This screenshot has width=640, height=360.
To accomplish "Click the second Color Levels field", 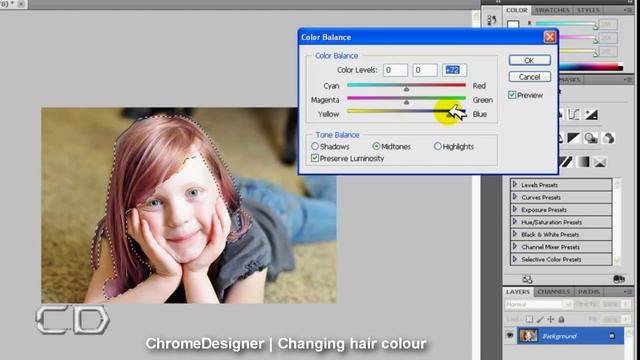I will tap(425, 70).
